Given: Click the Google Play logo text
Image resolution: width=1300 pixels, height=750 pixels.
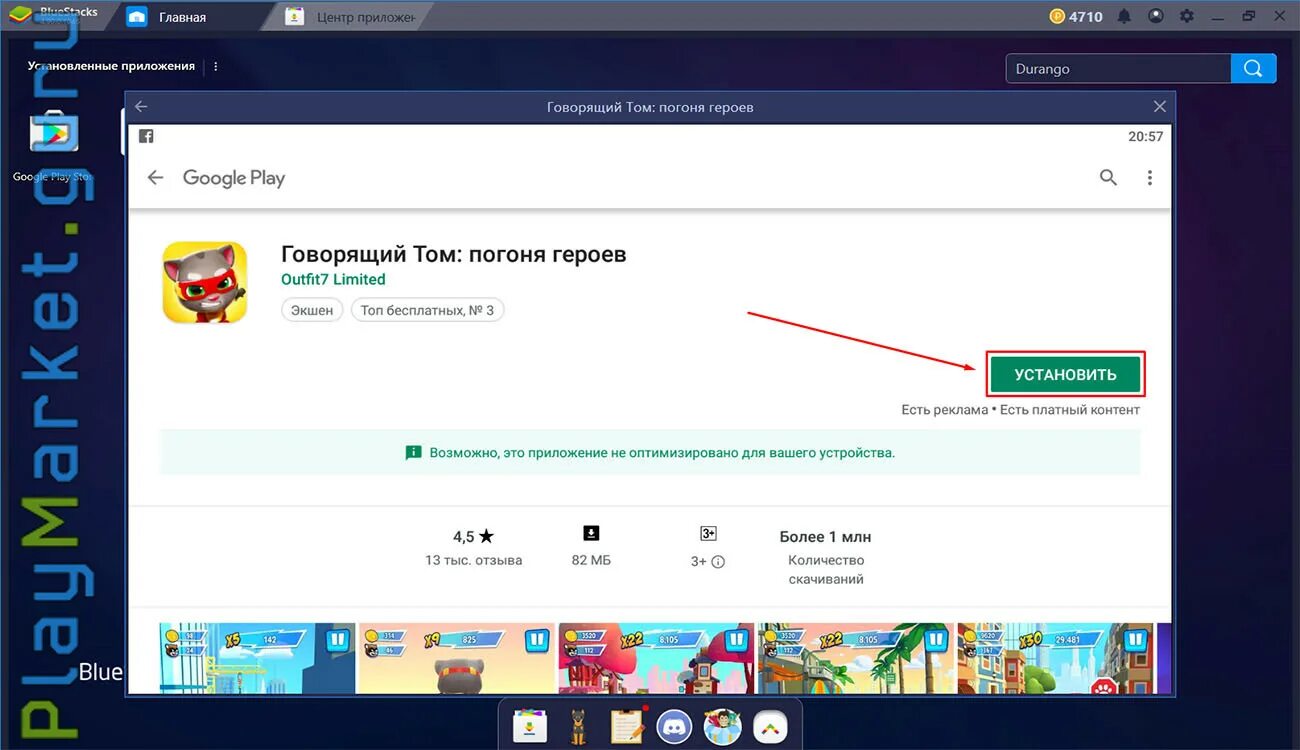Looking at the screenshot, I should pyautogui.click(x=234, y=178).
